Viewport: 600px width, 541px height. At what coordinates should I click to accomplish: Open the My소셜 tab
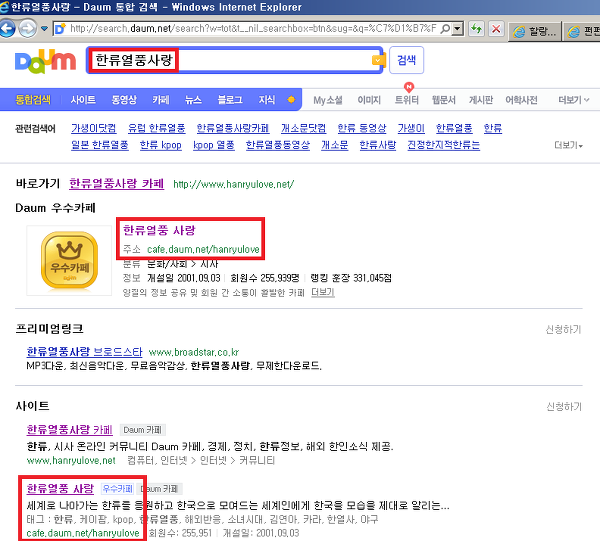328,100
